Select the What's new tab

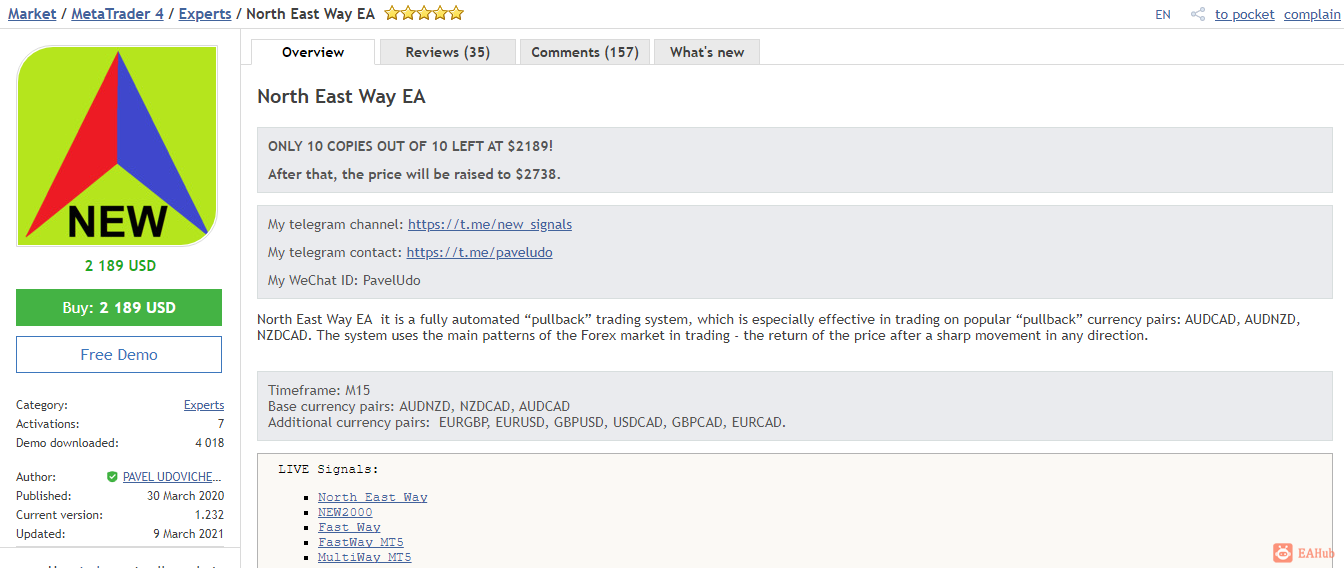click(707, 52)
